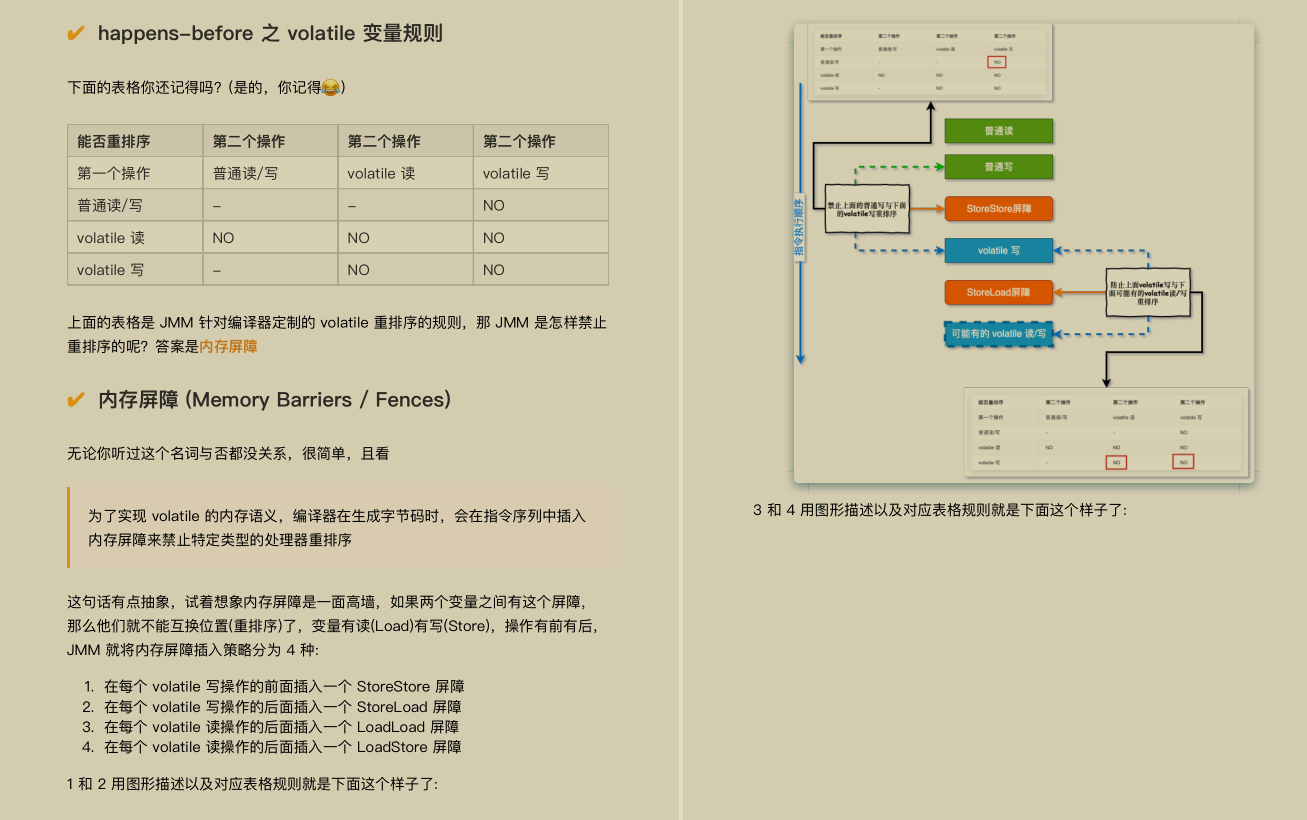Click the note 防止上面volatile写与下面可能有的volatile读/写重排序
This screenshot has width=1307, height=820.
tap(1147, 292)
